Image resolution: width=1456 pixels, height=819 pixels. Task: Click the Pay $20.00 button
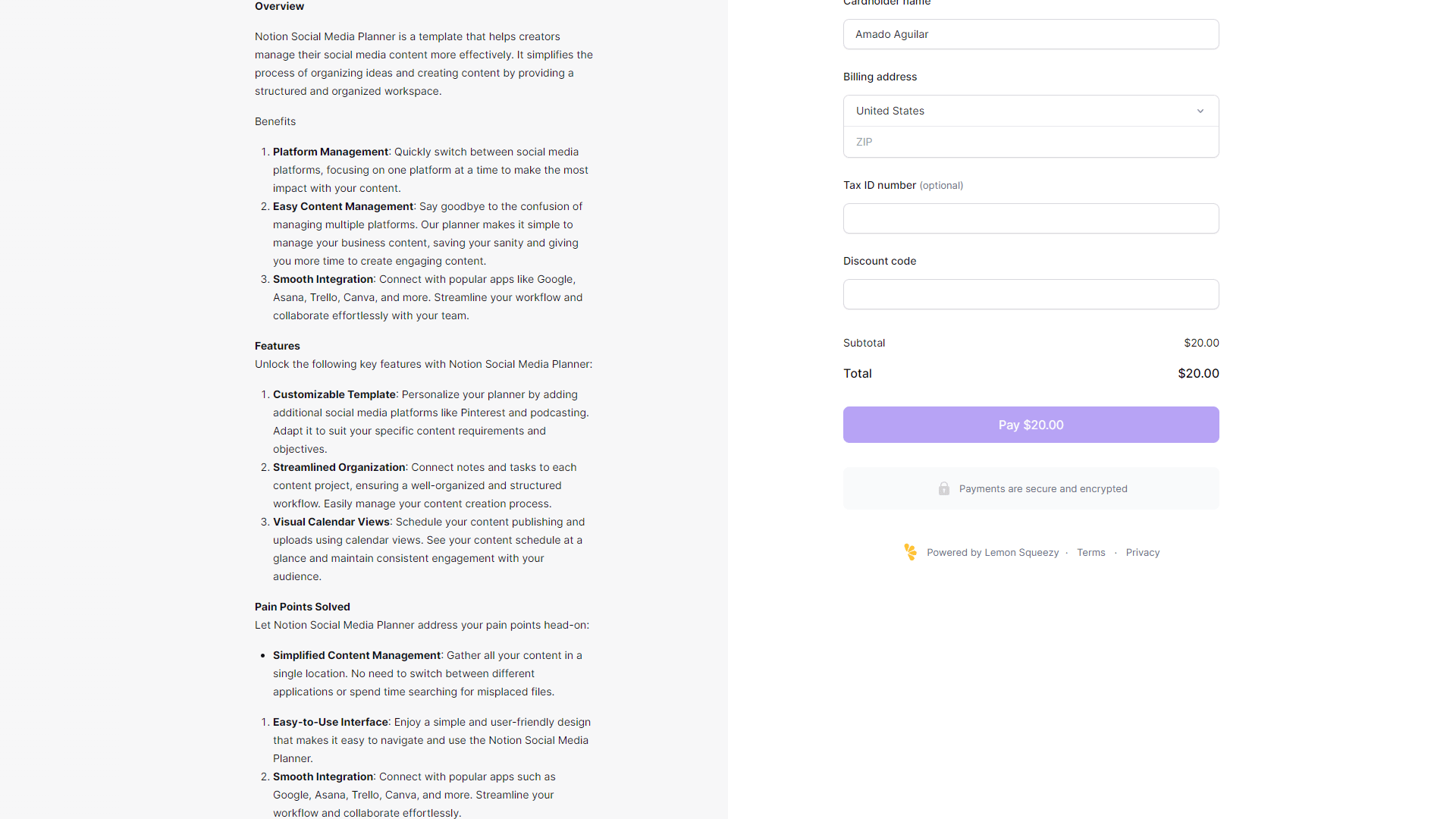click(x=1031, y=425)
